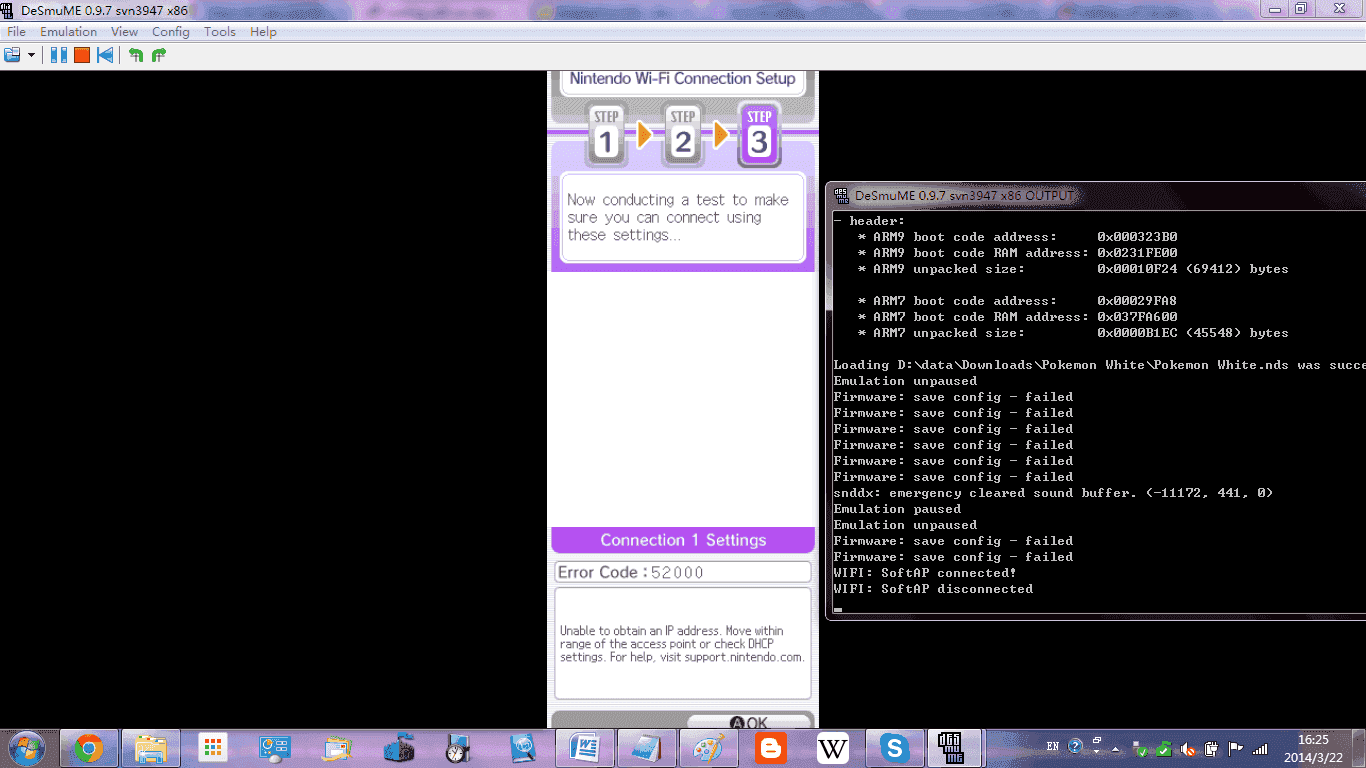This screenshot has height=768, width=1366.
Task: Open Skype from the taskbar
Action: coord(894,748)
